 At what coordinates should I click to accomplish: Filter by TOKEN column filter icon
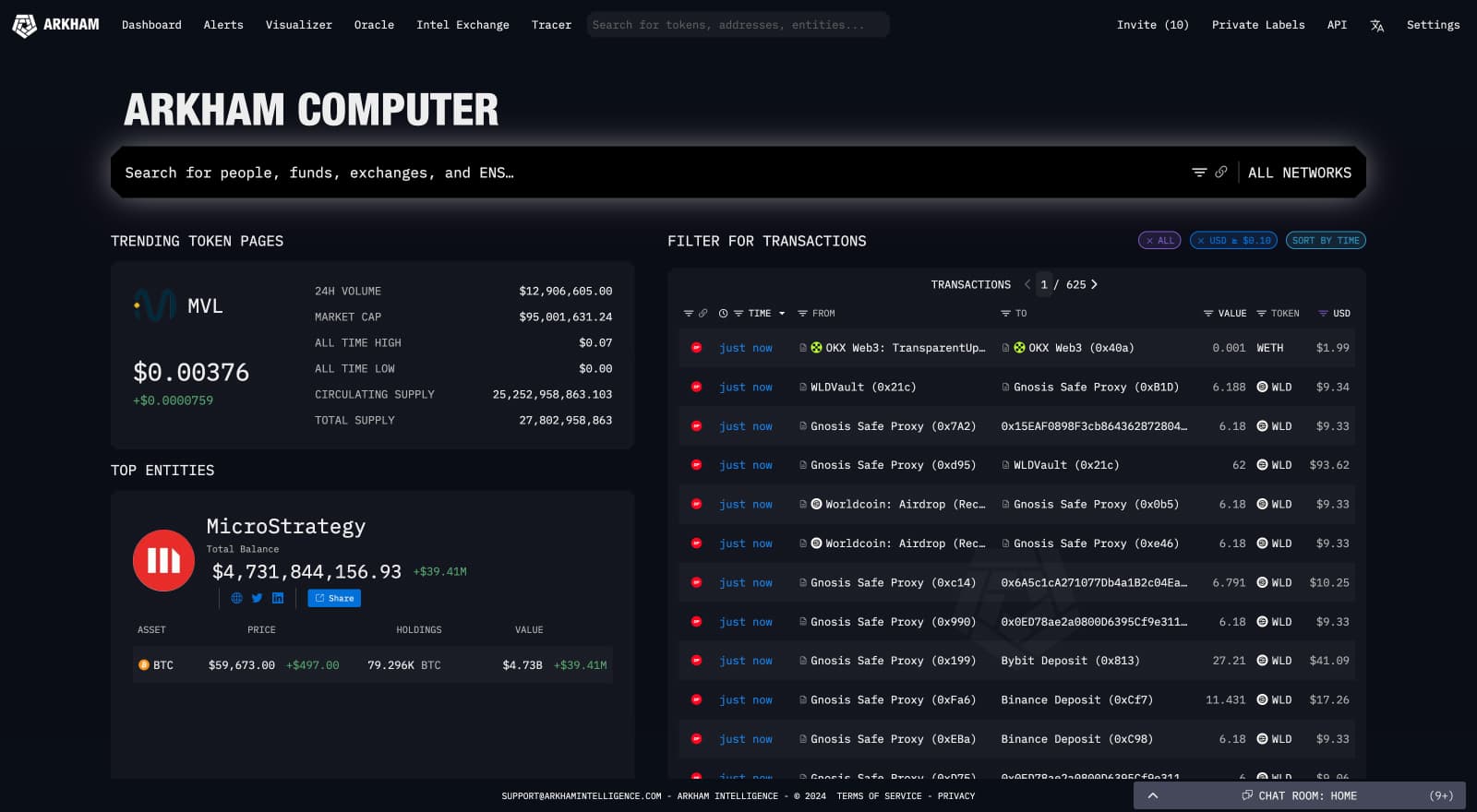pyautogui.click(x=1261, y=314)
